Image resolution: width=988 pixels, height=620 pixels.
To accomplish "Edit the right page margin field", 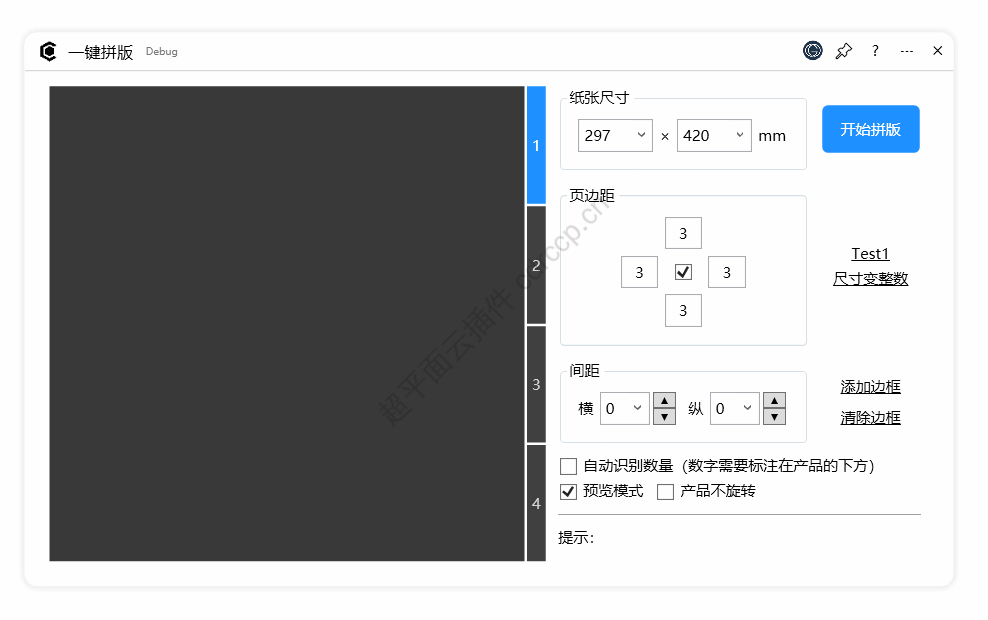I will 727,272.
